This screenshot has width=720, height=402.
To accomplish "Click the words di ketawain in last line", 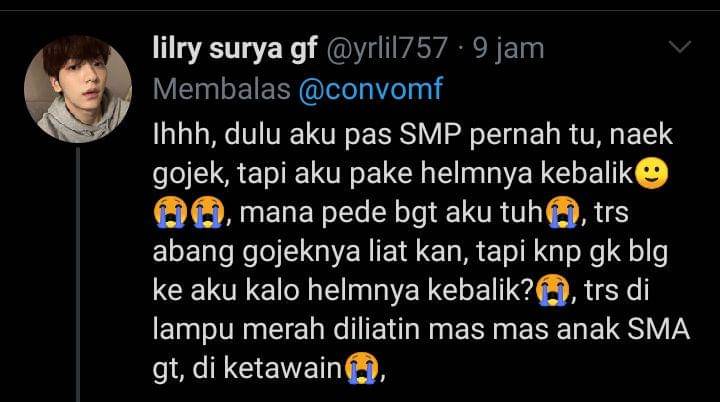I will pos(268,368).
